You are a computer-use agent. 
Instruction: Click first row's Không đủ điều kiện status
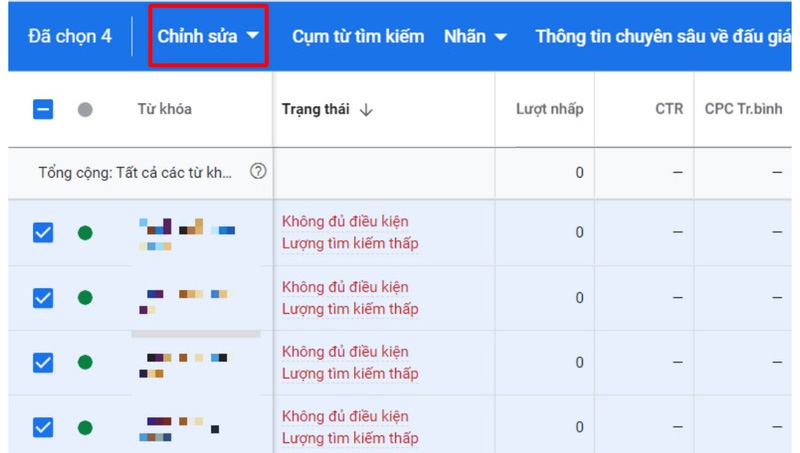[345, 222]
